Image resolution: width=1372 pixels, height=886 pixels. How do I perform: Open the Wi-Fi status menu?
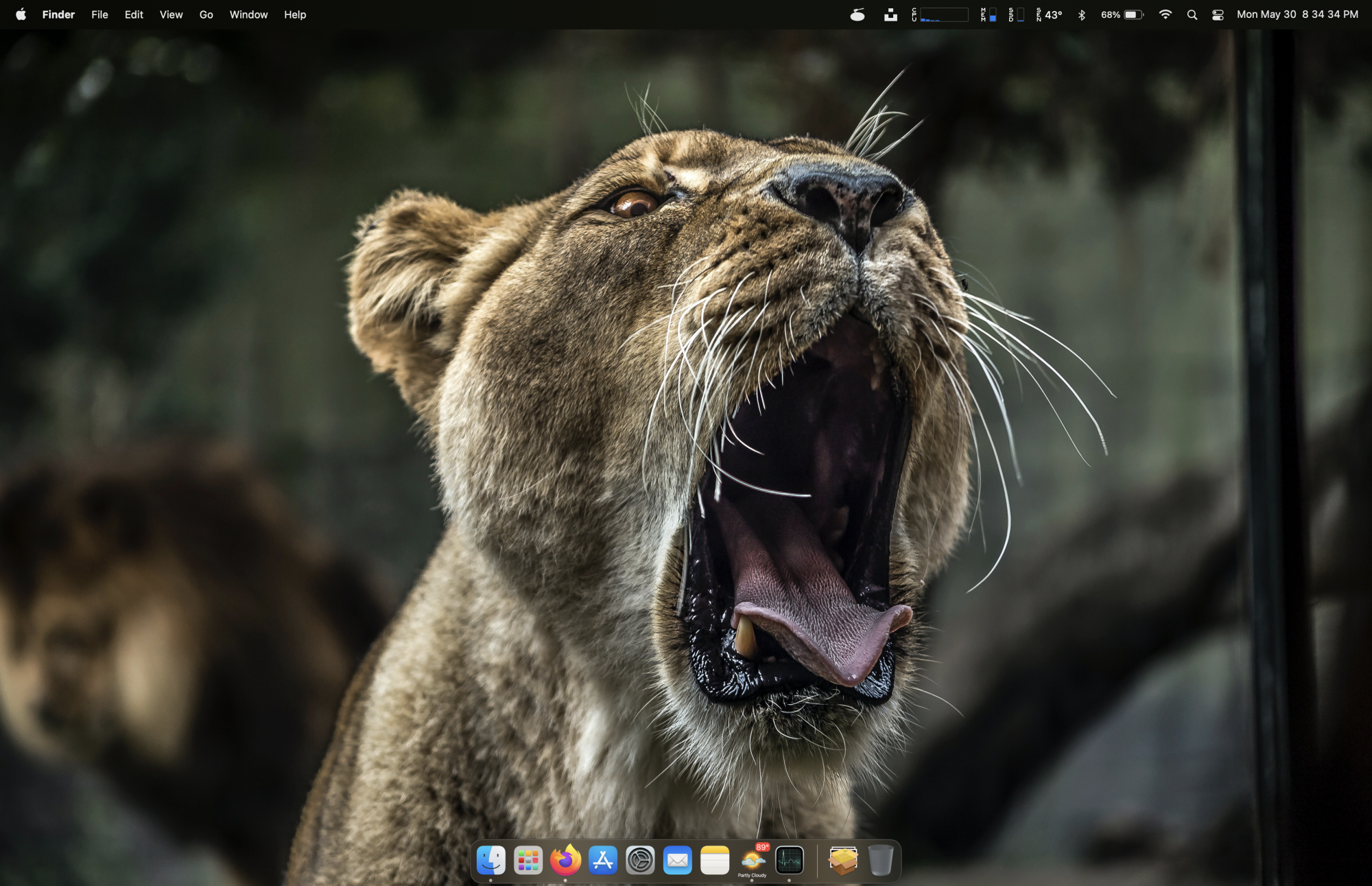click(1165, 14)
